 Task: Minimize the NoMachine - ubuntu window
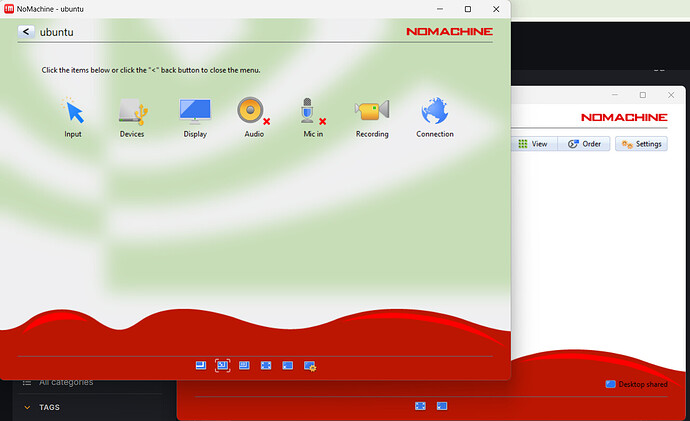coord(440,9)
